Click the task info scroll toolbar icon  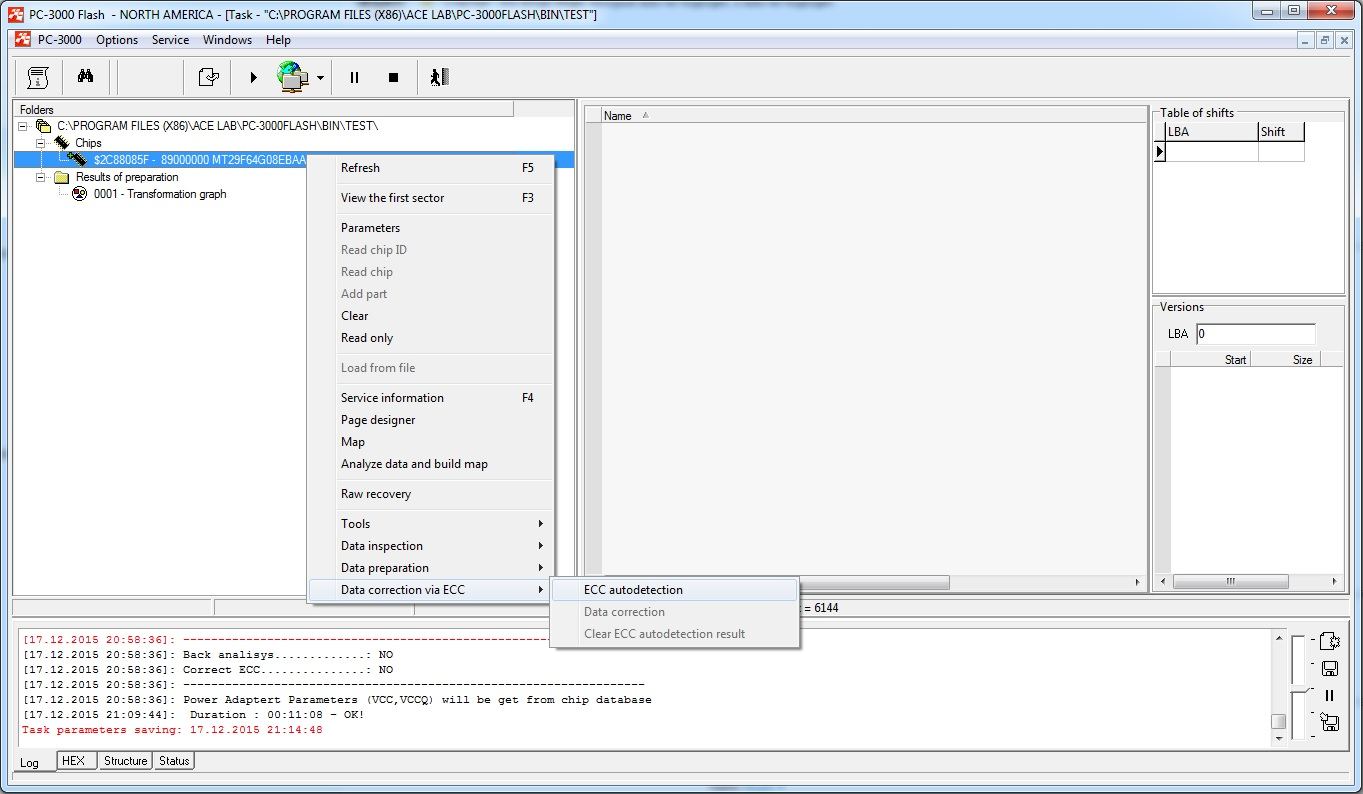click(x=38, y=77)
